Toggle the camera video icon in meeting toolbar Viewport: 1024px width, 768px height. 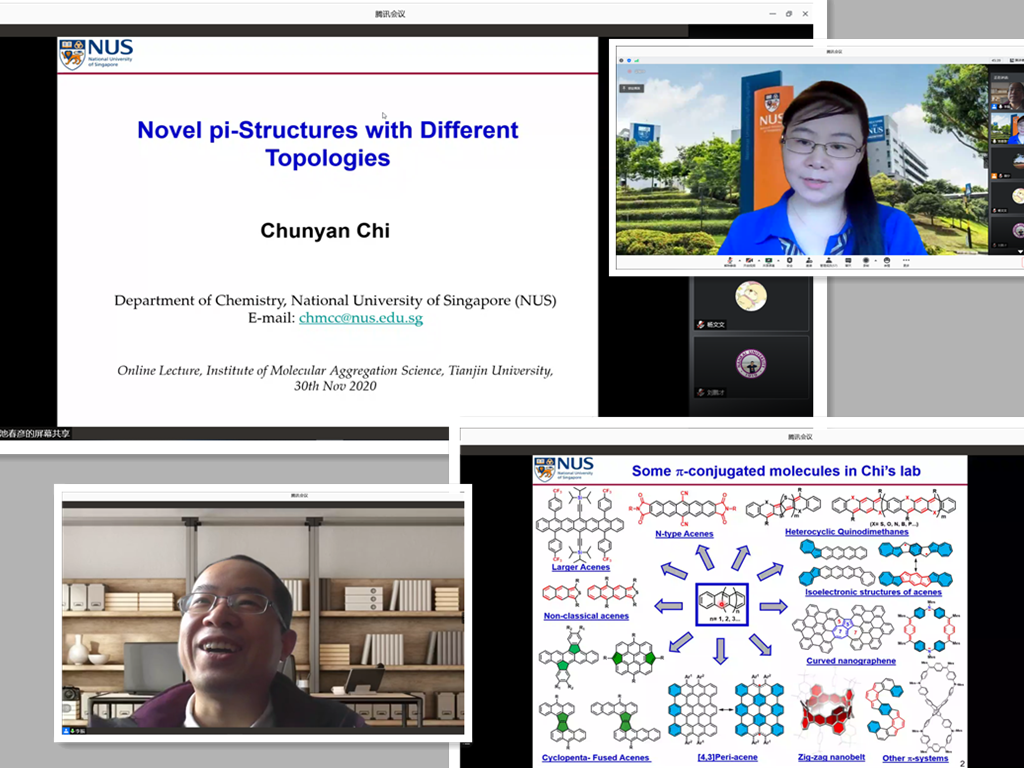[x=749, y=260]
